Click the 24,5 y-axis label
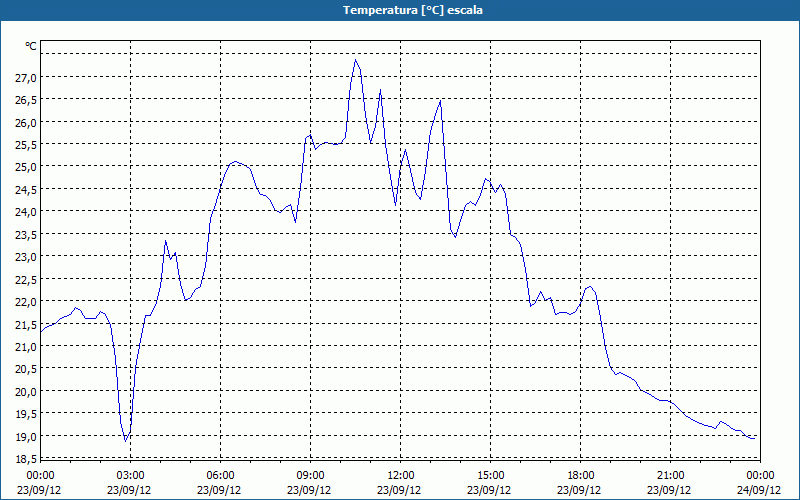The width and height of the screenshot is (800, 500). point(26,189)
